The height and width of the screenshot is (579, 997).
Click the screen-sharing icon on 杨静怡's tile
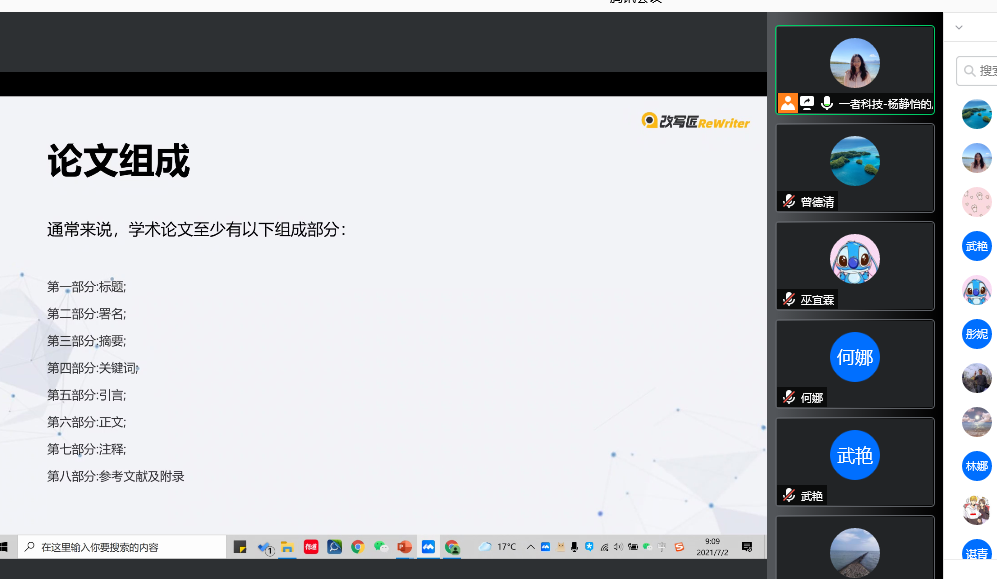coord(807,103)
